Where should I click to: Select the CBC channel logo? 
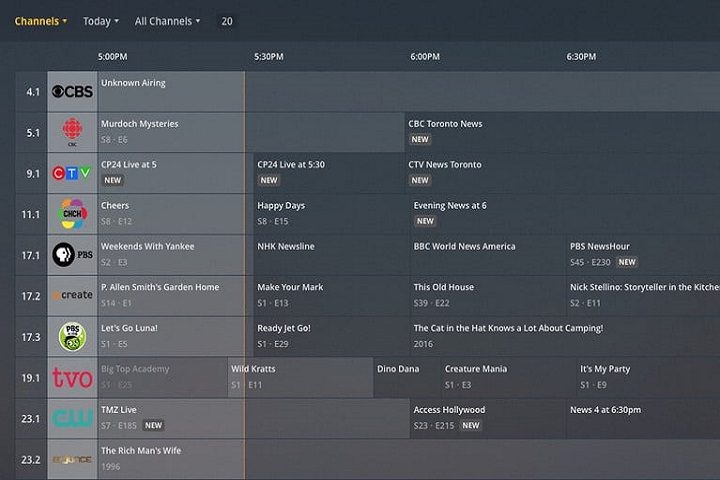point(72,132)
